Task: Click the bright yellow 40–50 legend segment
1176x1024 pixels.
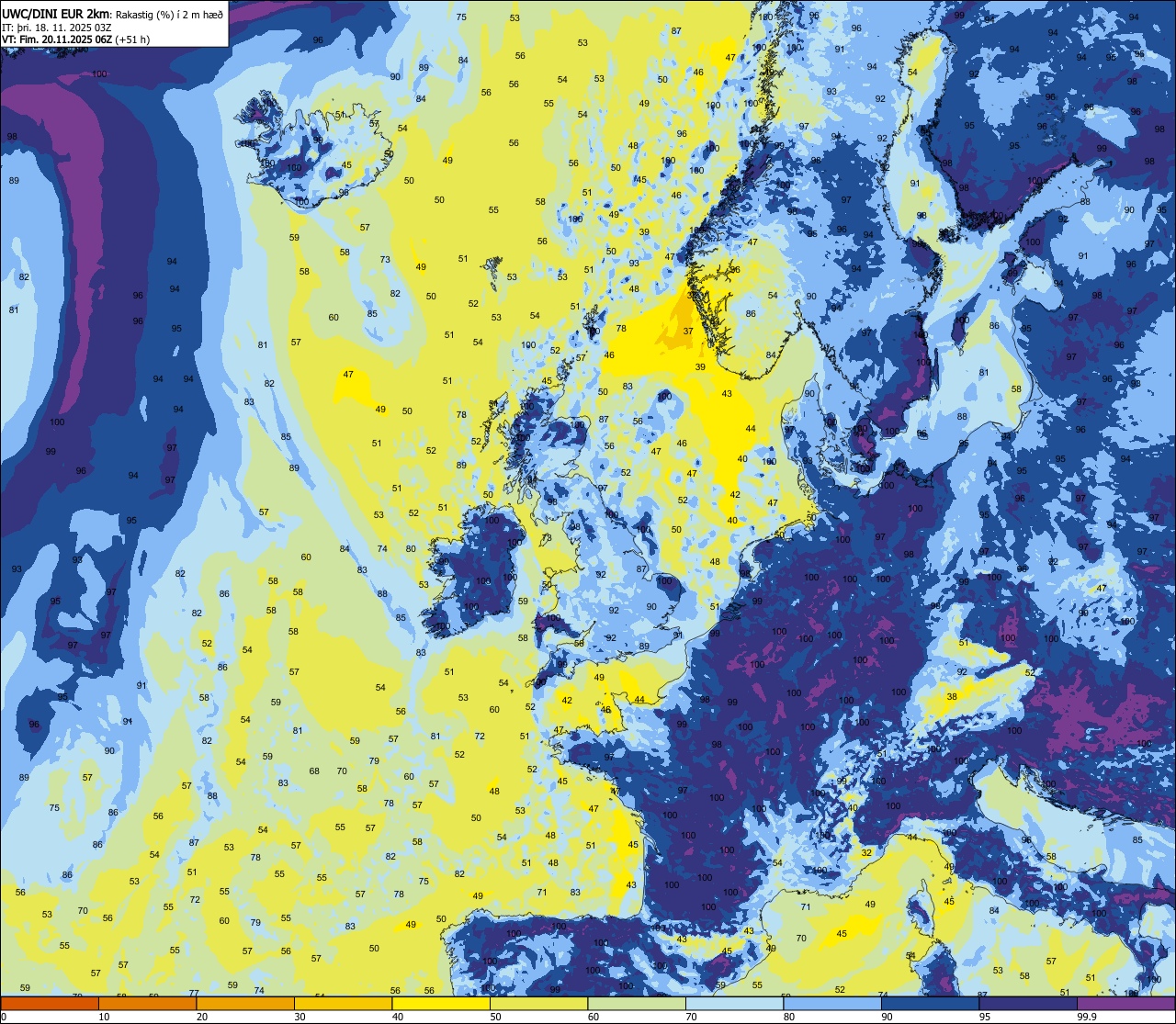Action: tap(441, 1003)
